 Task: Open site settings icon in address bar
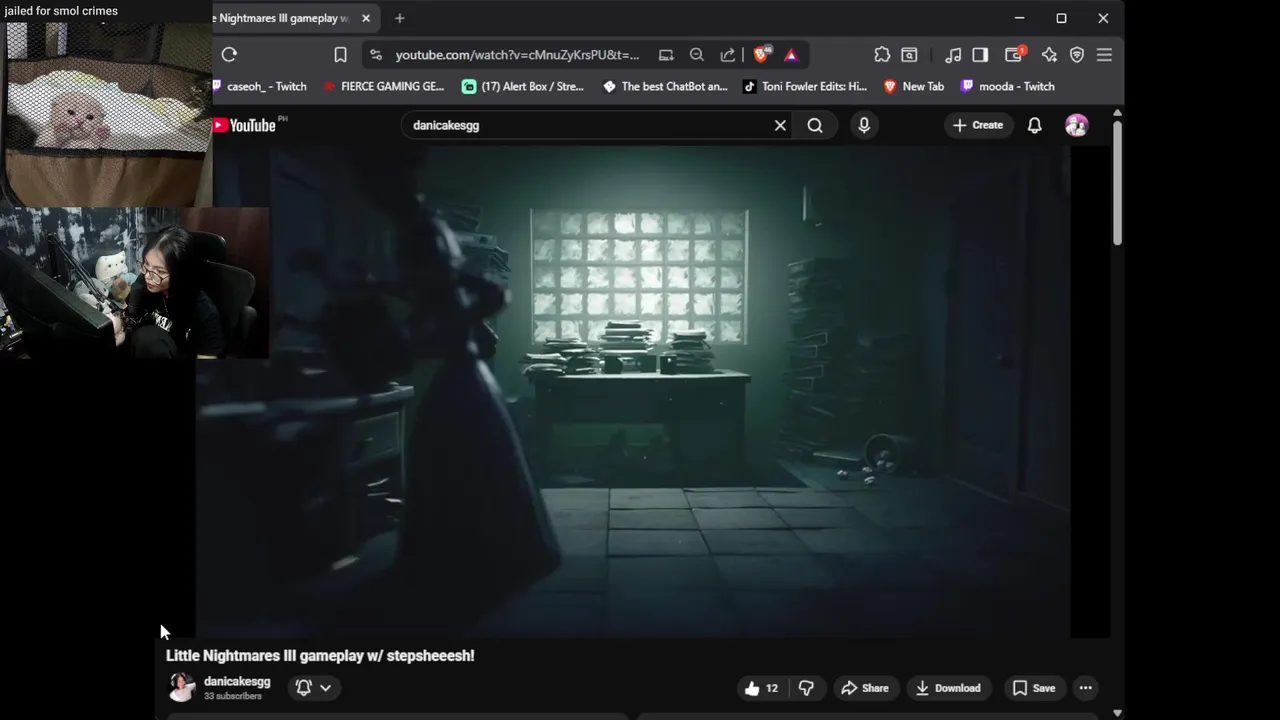(375, 55)
